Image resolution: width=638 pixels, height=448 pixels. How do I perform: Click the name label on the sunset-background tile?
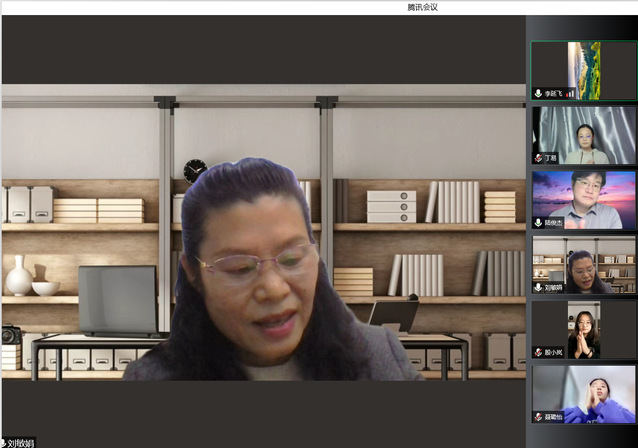(554, 223)
